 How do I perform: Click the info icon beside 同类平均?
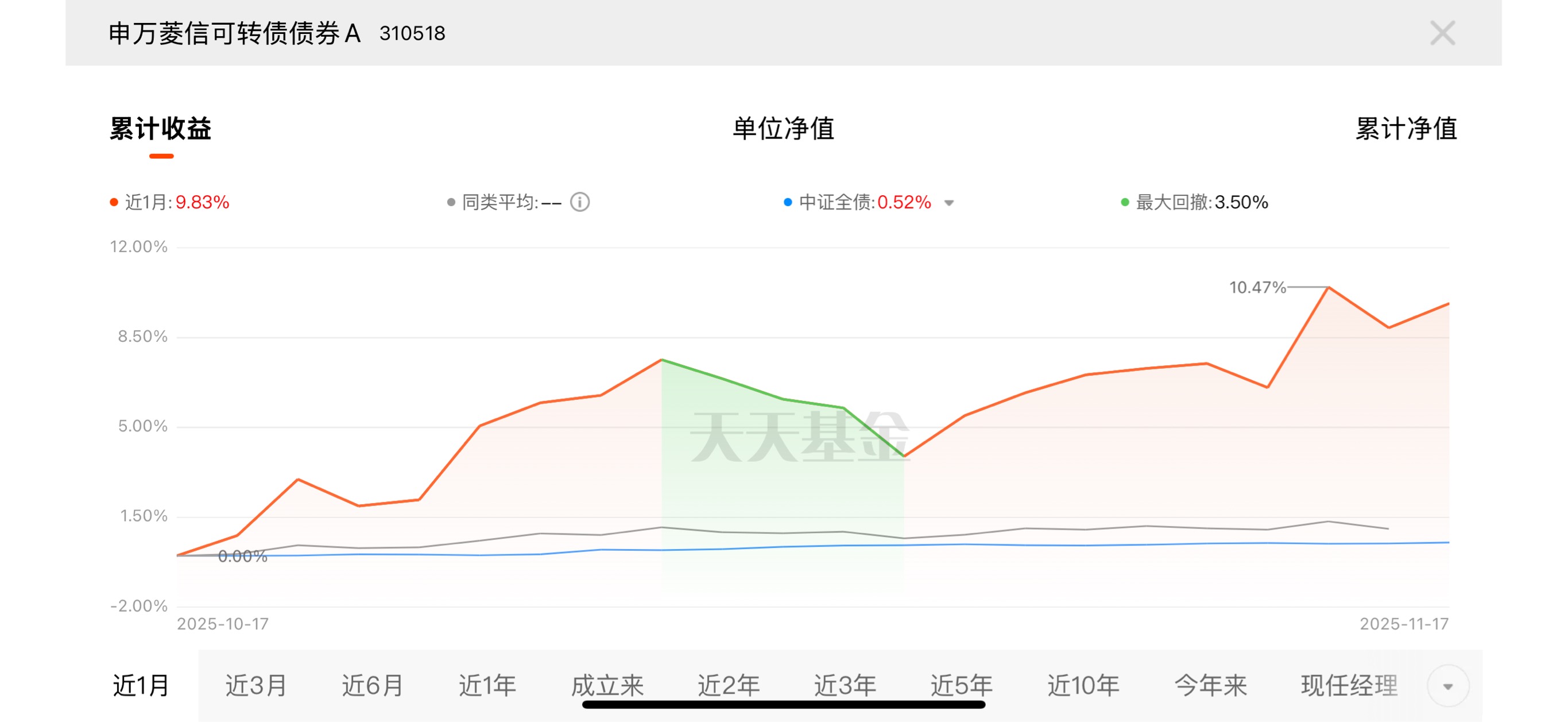pos(579,202)
